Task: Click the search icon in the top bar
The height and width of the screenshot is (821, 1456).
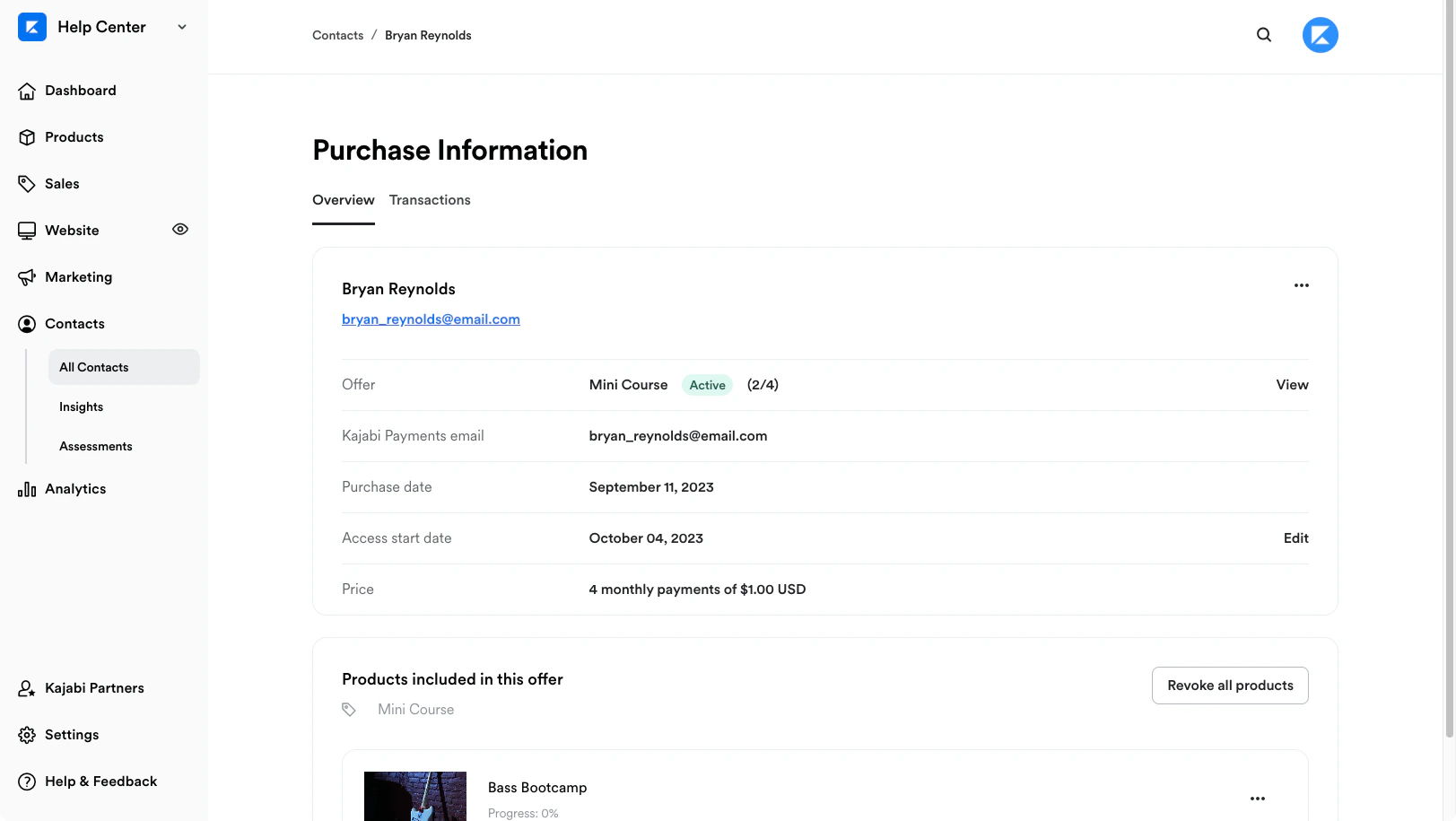Action: (1263, 34)
